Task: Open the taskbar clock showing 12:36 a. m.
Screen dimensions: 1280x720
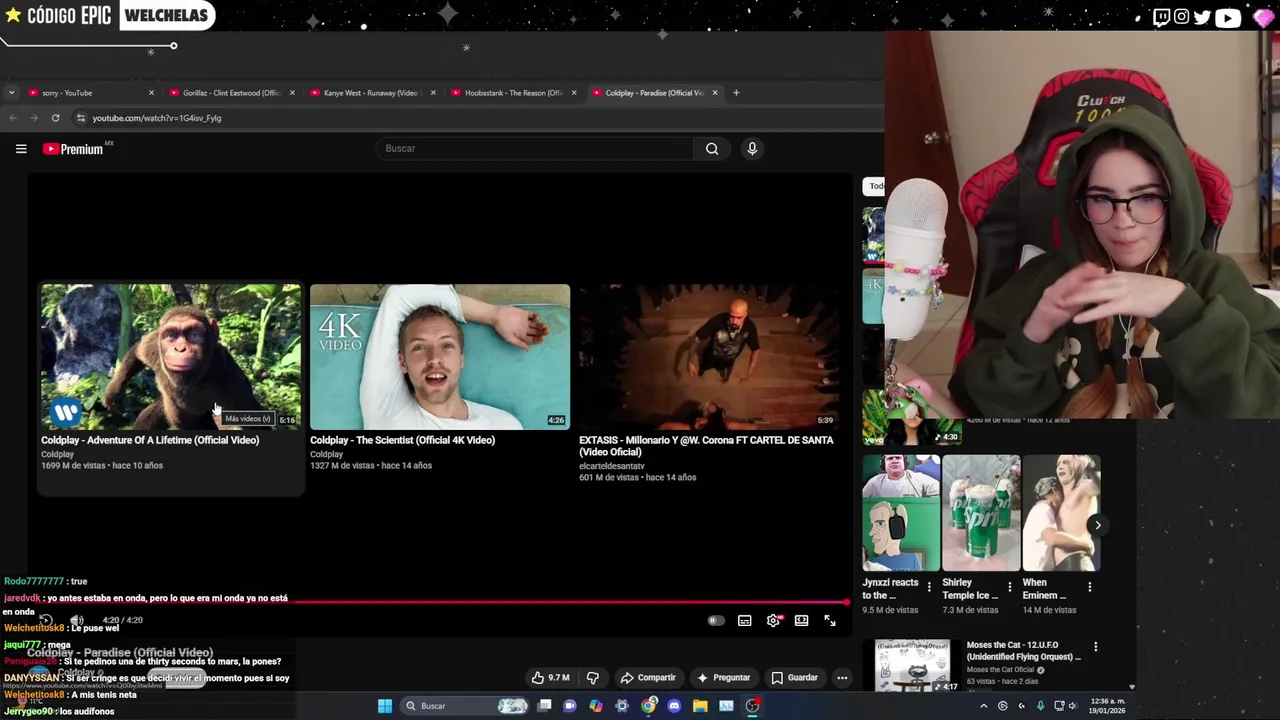Action: tap(1107, 706)
